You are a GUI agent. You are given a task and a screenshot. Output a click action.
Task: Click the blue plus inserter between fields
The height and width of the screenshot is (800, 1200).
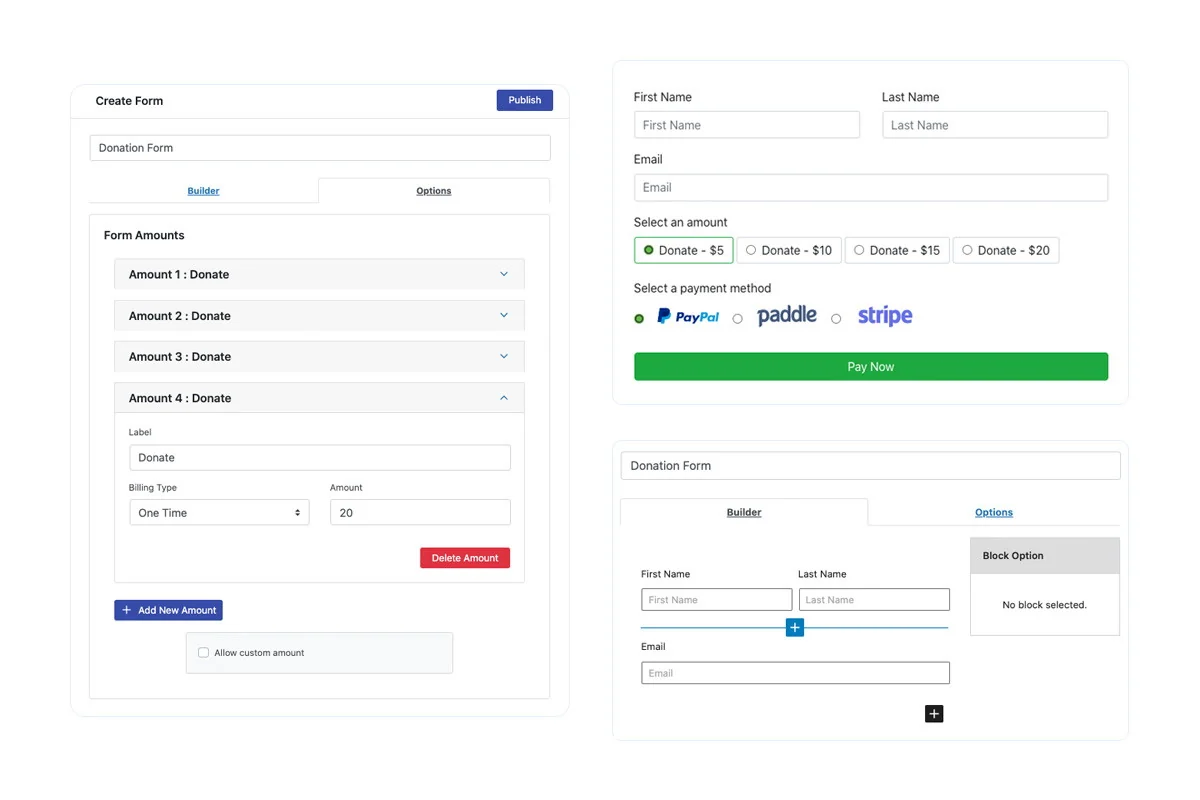tap(795, 628)
